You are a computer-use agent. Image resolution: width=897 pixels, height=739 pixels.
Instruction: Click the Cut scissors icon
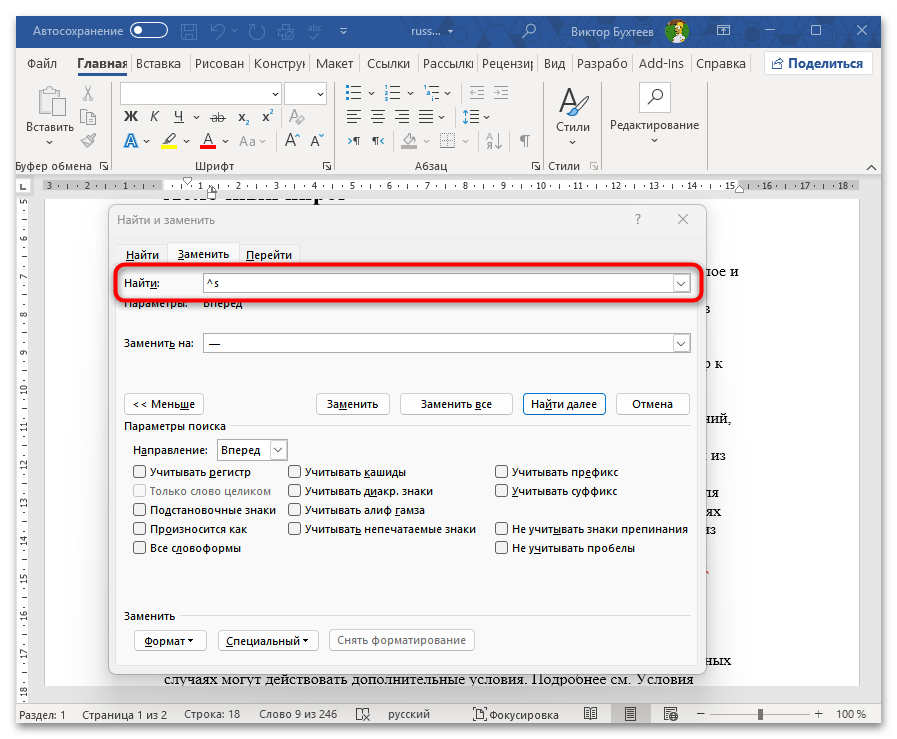[x=88, y=93]
